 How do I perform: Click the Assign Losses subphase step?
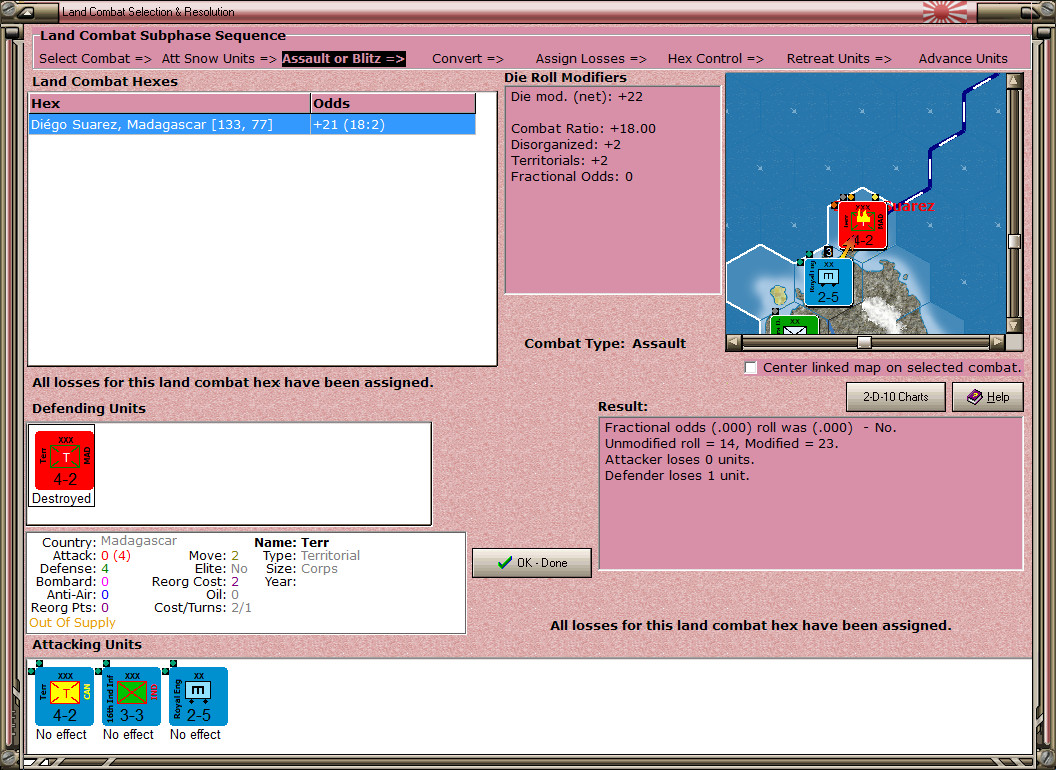click(x=591, y=59)
